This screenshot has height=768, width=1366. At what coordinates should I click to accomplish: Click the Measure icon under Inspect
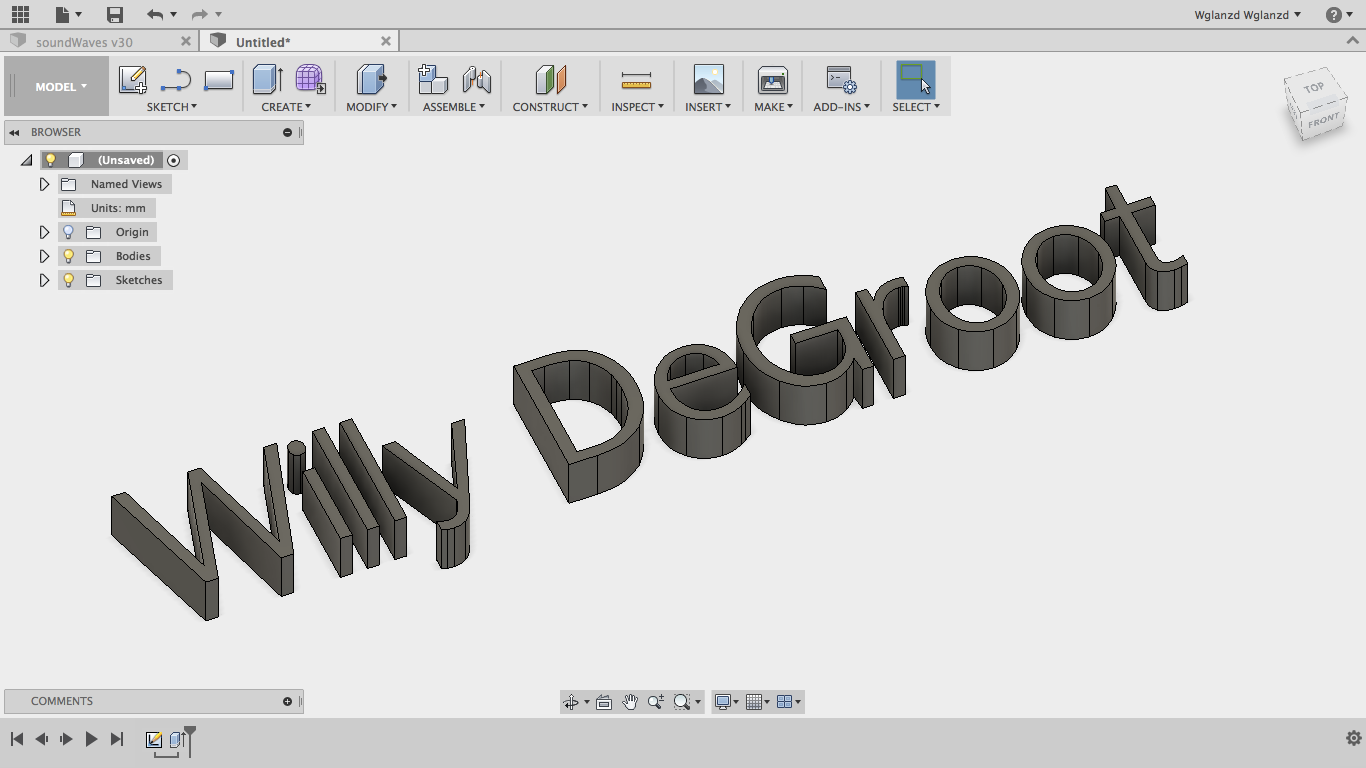pyautogui.click(x=636, y=80)
